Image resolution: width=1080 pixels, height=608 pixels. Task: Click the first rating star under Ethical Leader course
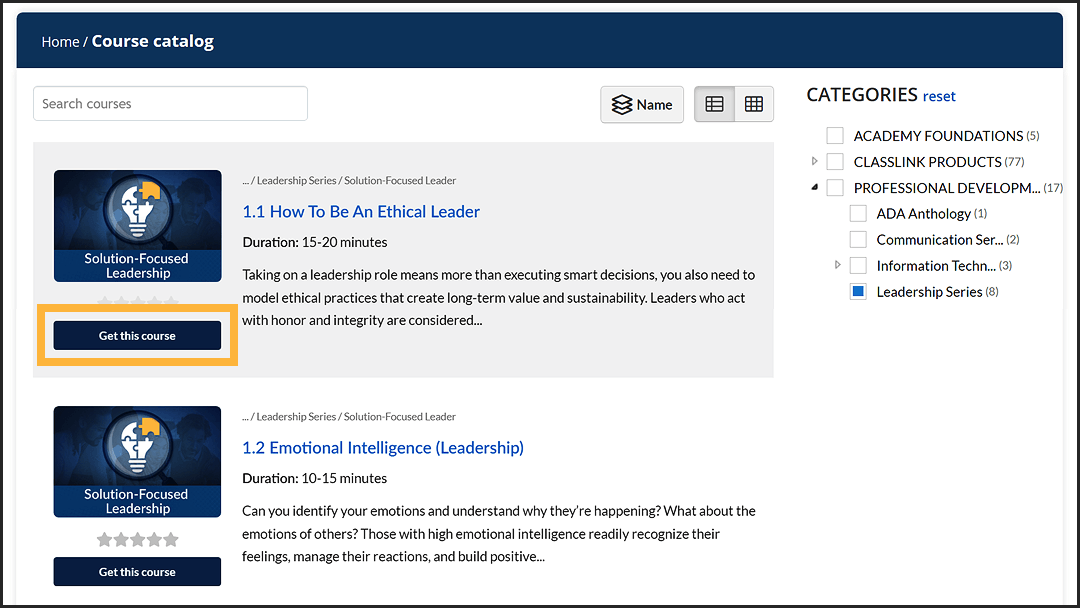click(x=104, y=301)
